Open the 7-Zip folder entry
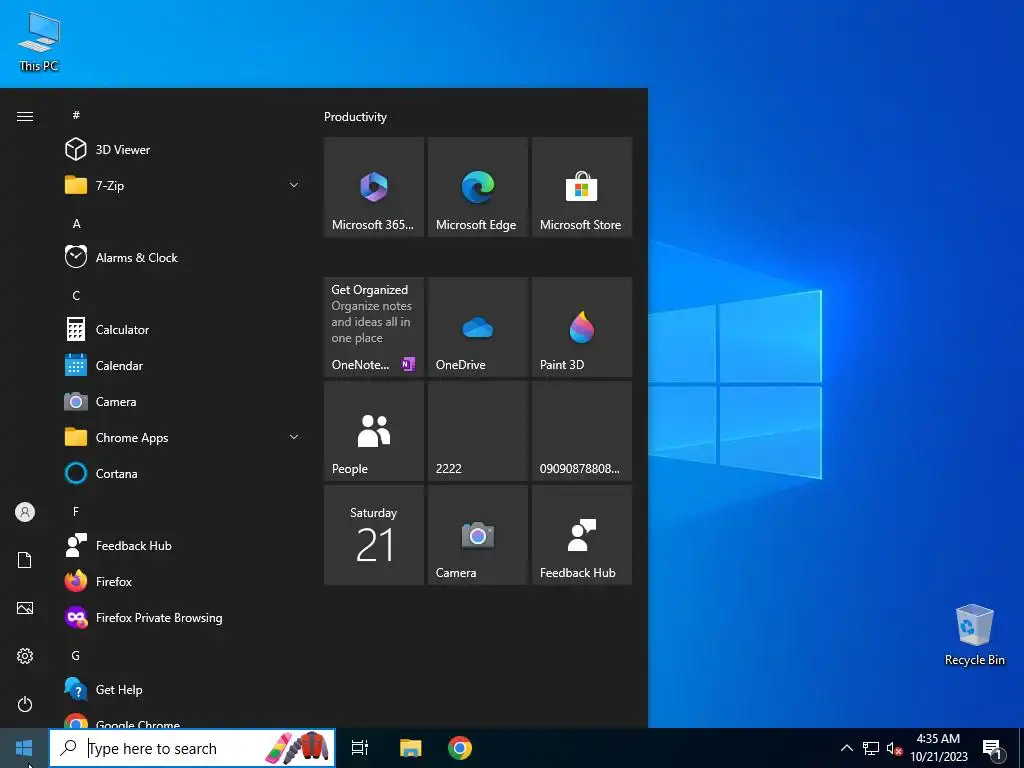Viewport: 1024px width, 768px height. (x=183, y=185)
